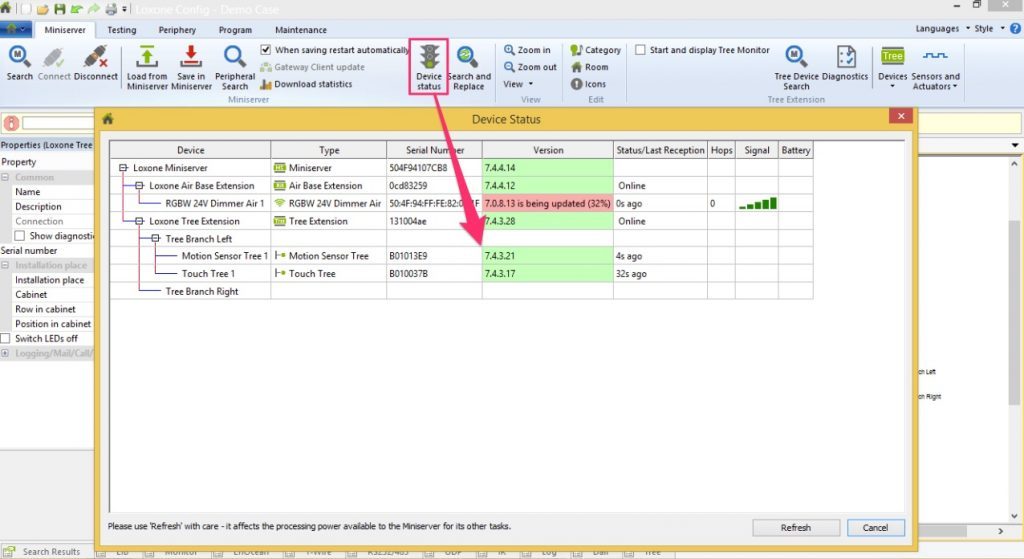Screen dimensions: 1024x559
Task: Switch to the Periphery ribbon tab
Action: point(176,30)
